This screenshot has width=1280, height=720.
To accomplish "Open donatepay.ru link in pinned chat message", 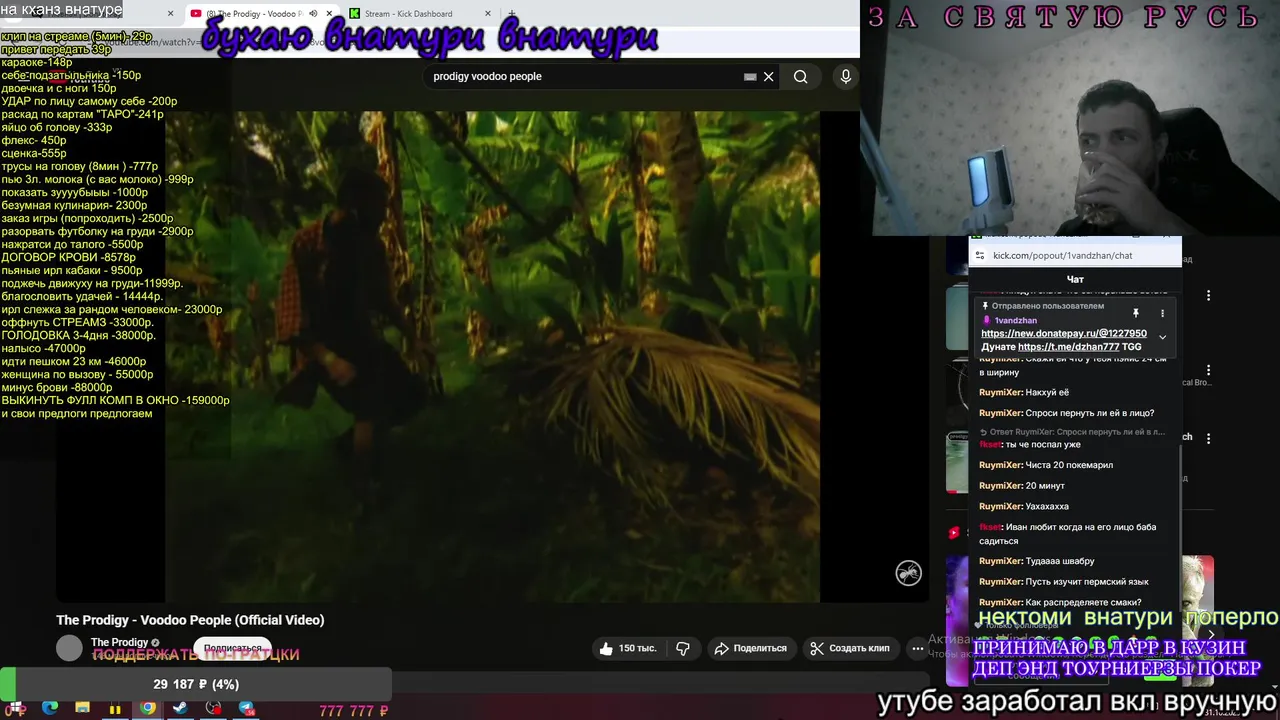I will coord(1064,333).
